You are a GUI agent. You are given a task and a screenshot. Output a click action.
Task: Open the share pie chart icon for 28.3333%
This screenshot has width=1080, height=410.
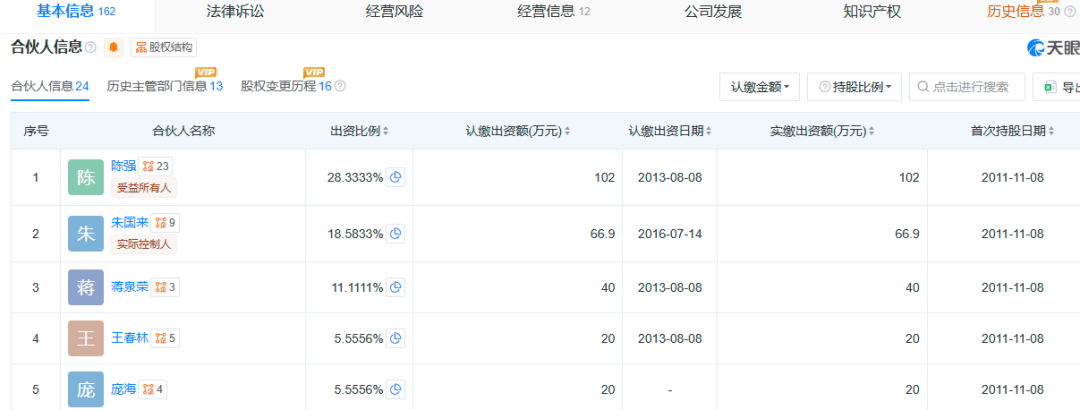[x=395, y=177]
